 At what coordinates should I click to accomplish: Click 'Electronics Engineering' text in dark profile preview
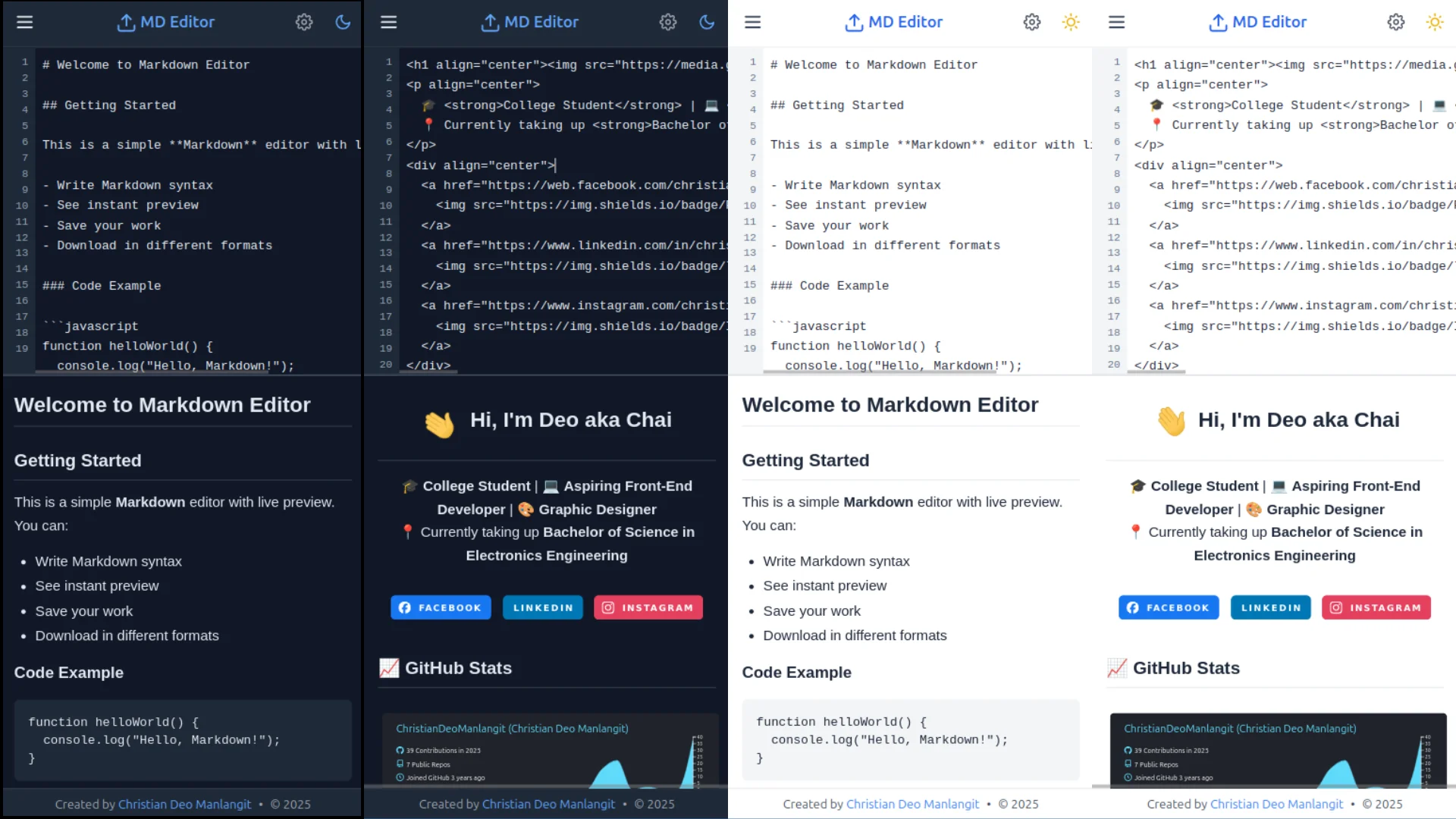click(x=547, y=555)
